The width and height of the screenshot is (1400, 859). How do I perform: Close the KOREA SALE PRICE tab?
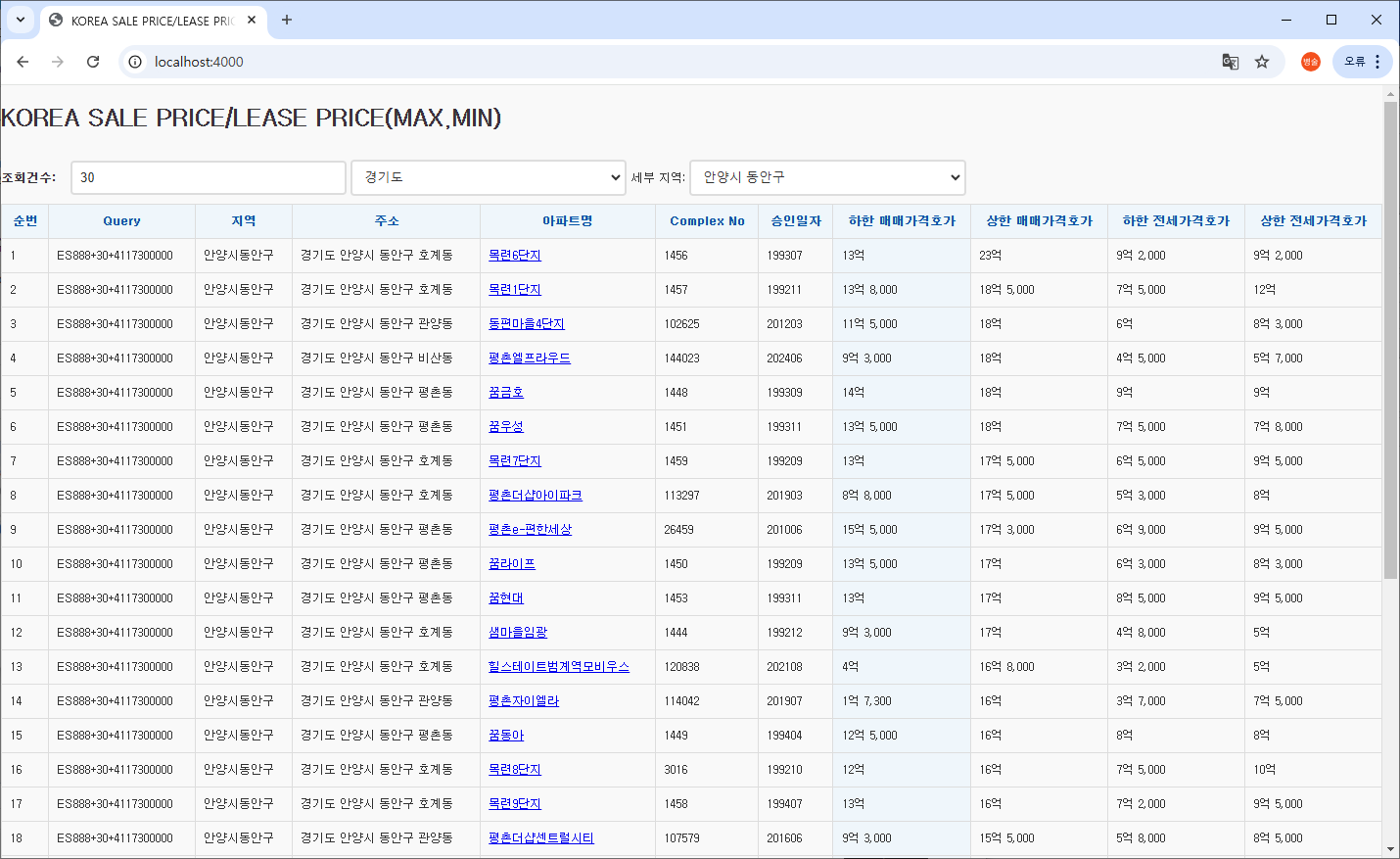252,20
